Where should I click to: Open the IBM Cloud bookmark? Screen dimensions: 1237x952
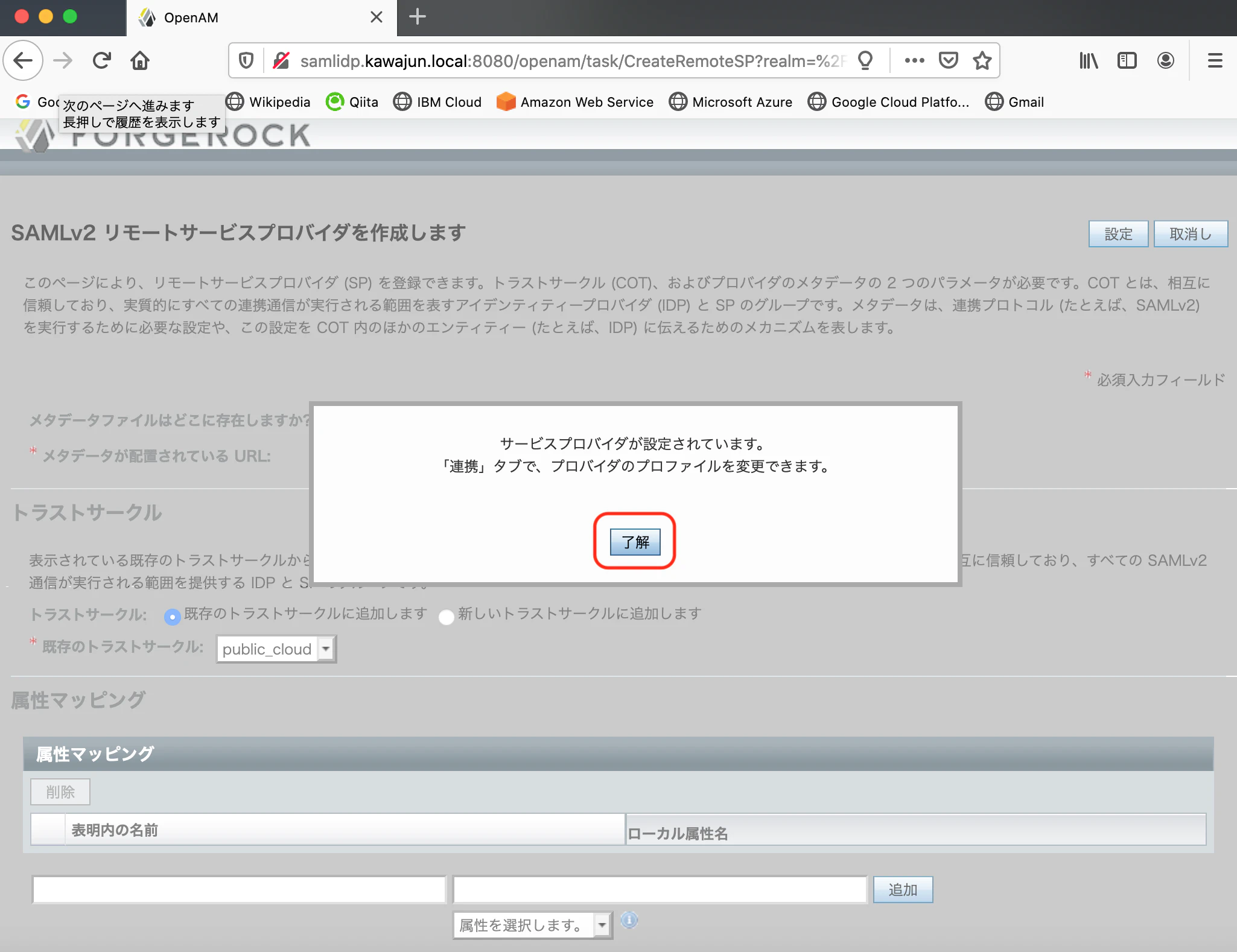[x=437, y=102]
